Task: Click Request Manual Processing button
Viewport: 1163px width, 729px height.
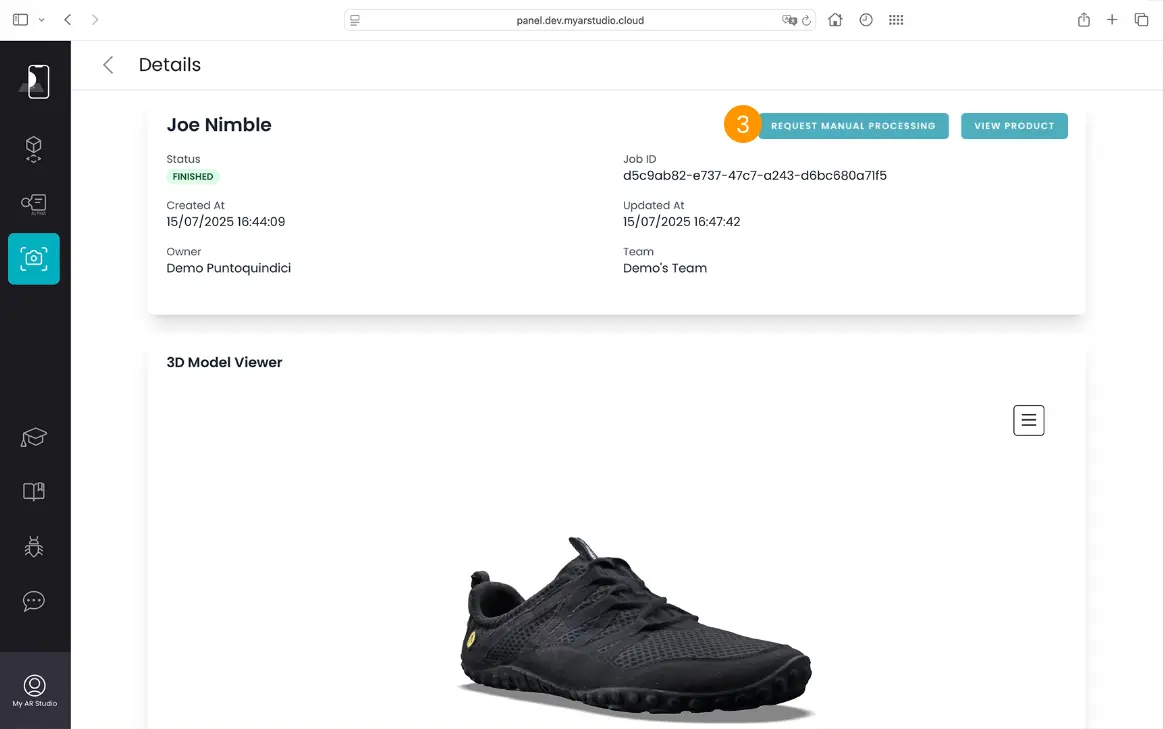Action: tap(853, 126)
